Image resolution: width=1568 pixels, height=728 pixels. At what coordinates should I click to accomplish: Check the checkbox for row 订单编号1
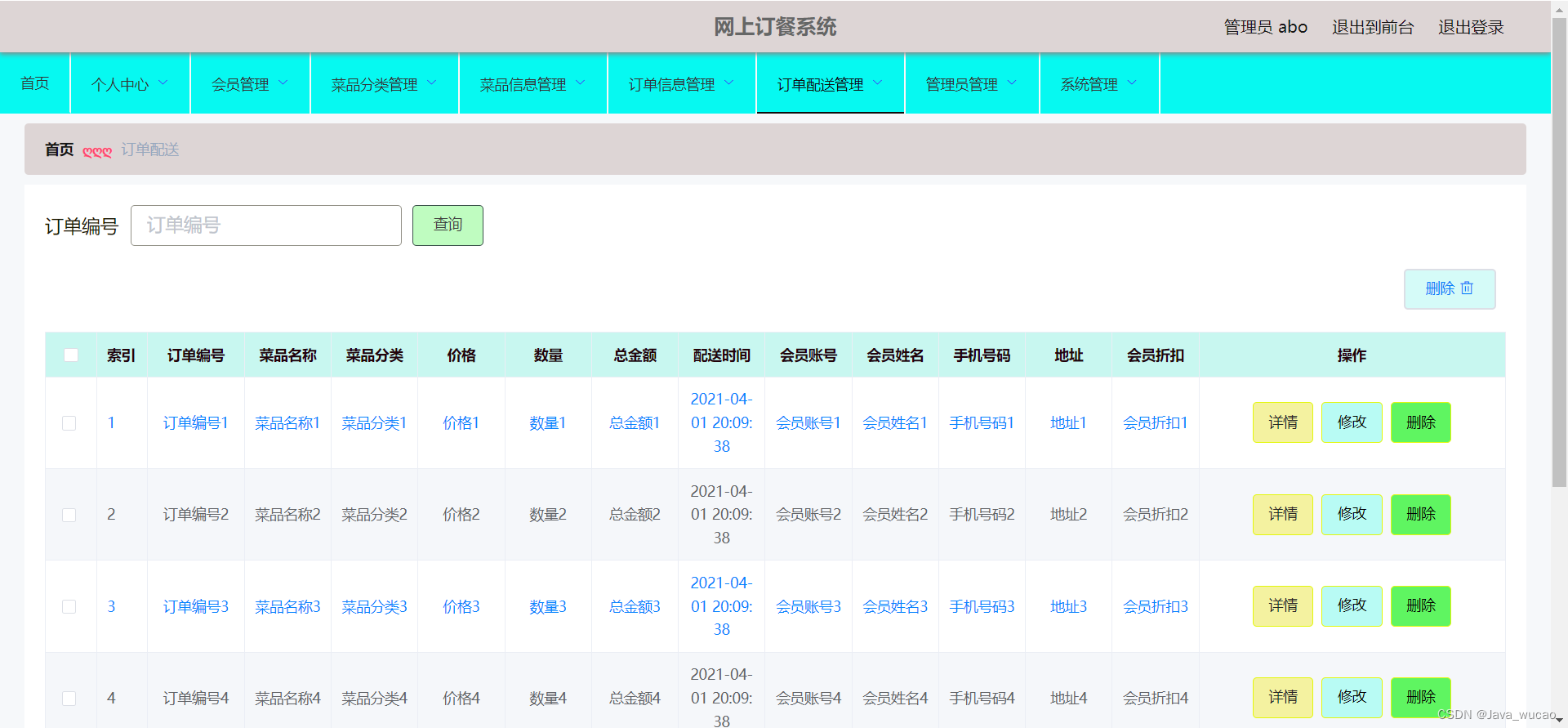point(69,423)
